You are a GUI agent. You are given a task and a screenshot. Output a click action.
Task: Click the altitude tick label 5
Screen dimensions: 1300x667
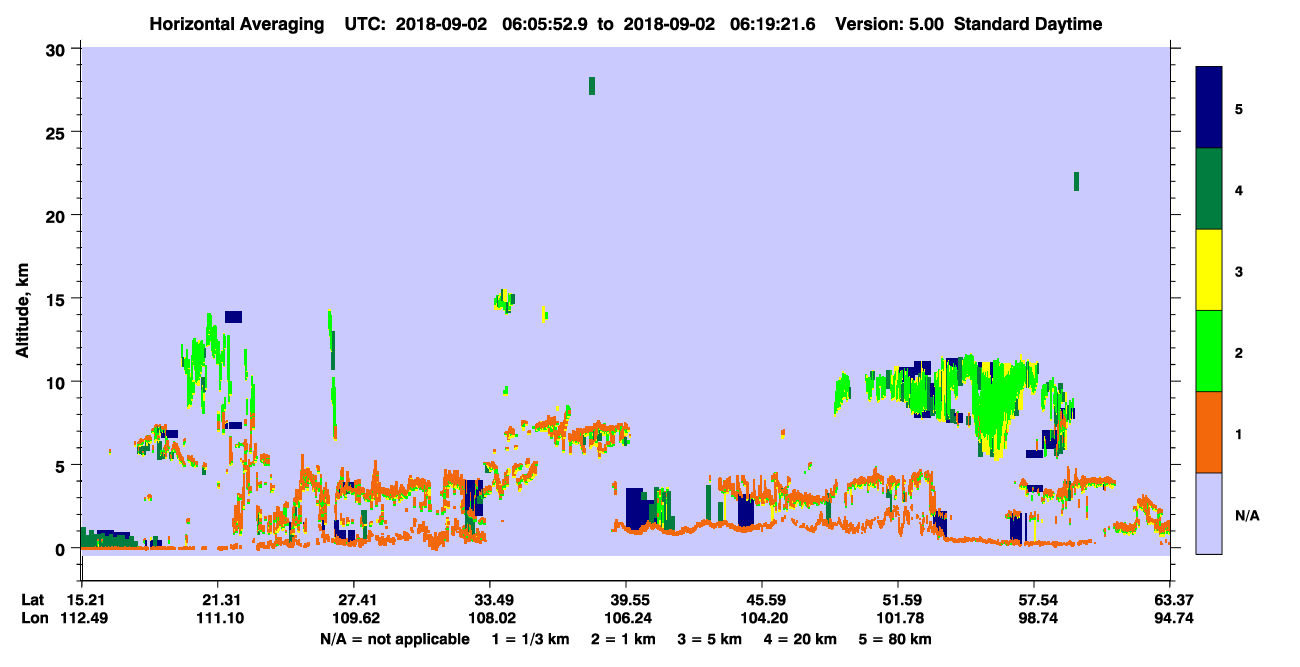click(62, 465)
